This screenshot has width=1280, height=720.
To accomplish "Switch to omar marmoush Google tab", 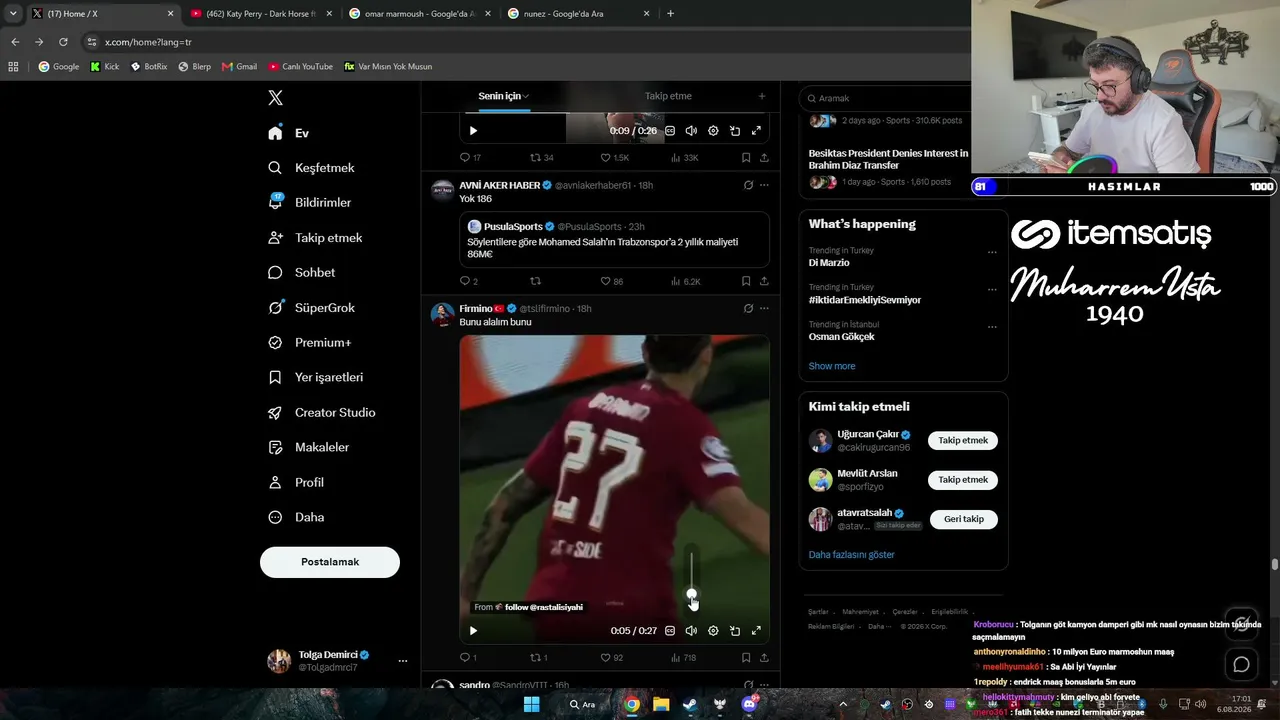I will [x=418, y=14].
